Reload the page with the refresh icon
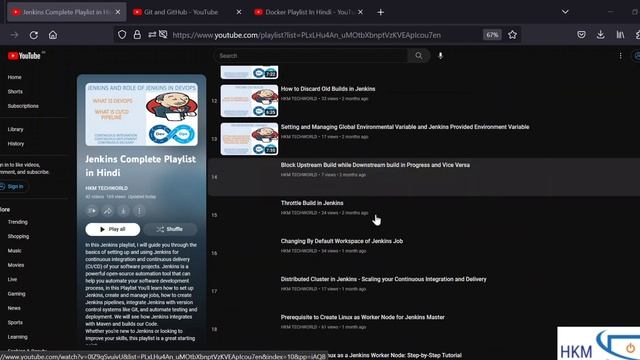640x360 pixels. coord(34,35)
